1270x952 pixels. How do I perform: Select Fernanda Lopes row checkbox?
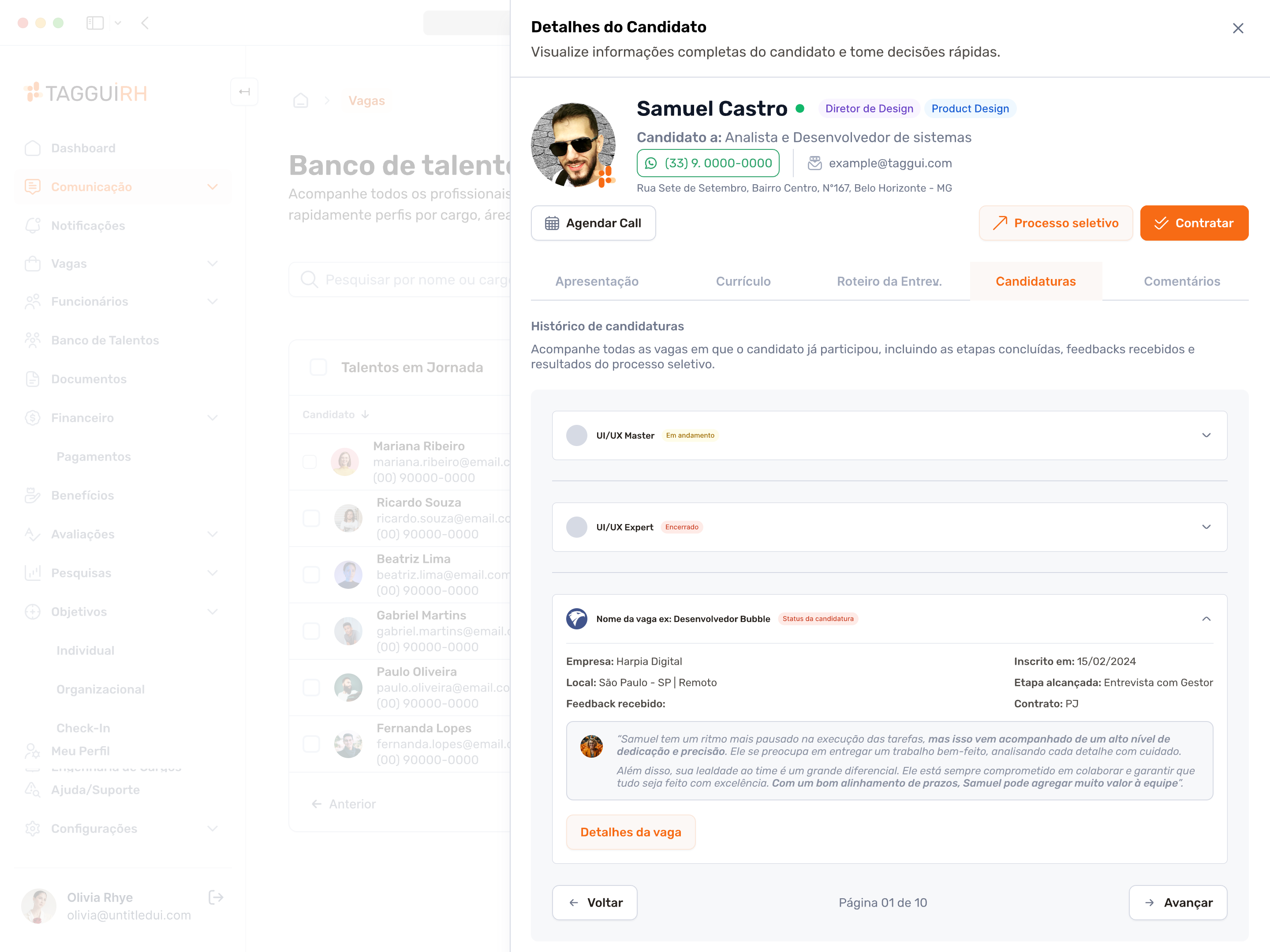pos(311,744)
